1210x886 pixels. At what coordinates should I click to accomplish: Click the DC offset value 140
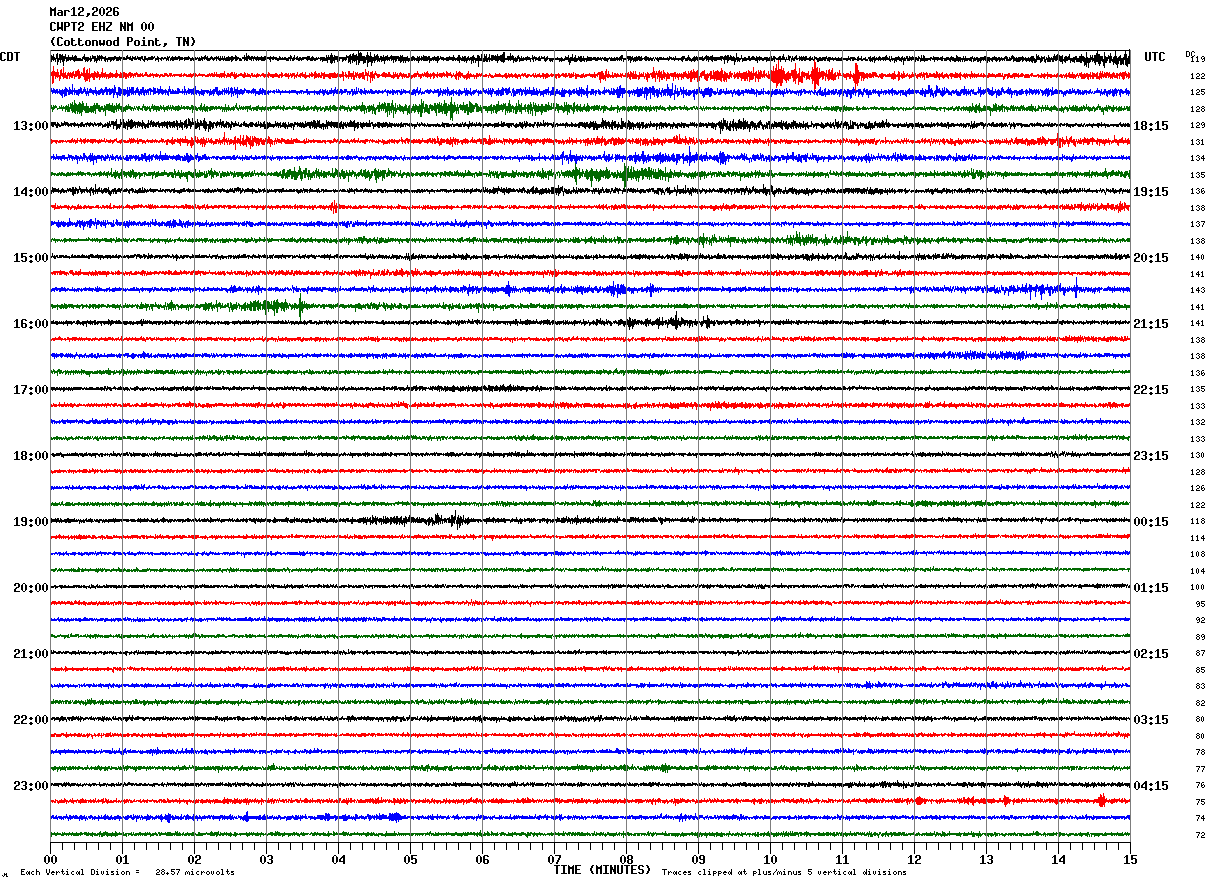click(x=1198, y=258)
